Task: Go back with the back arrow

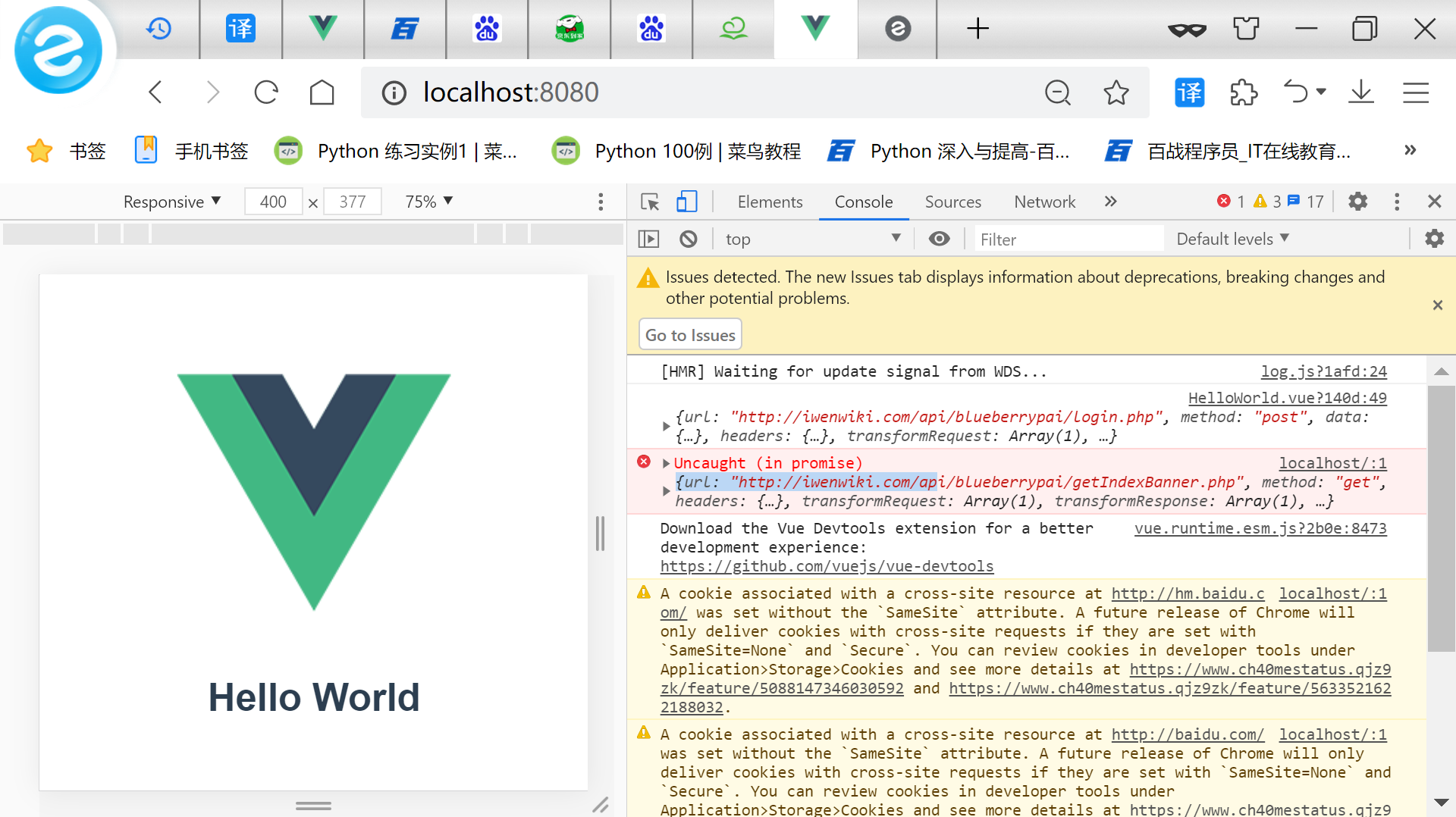Action: 155,92
